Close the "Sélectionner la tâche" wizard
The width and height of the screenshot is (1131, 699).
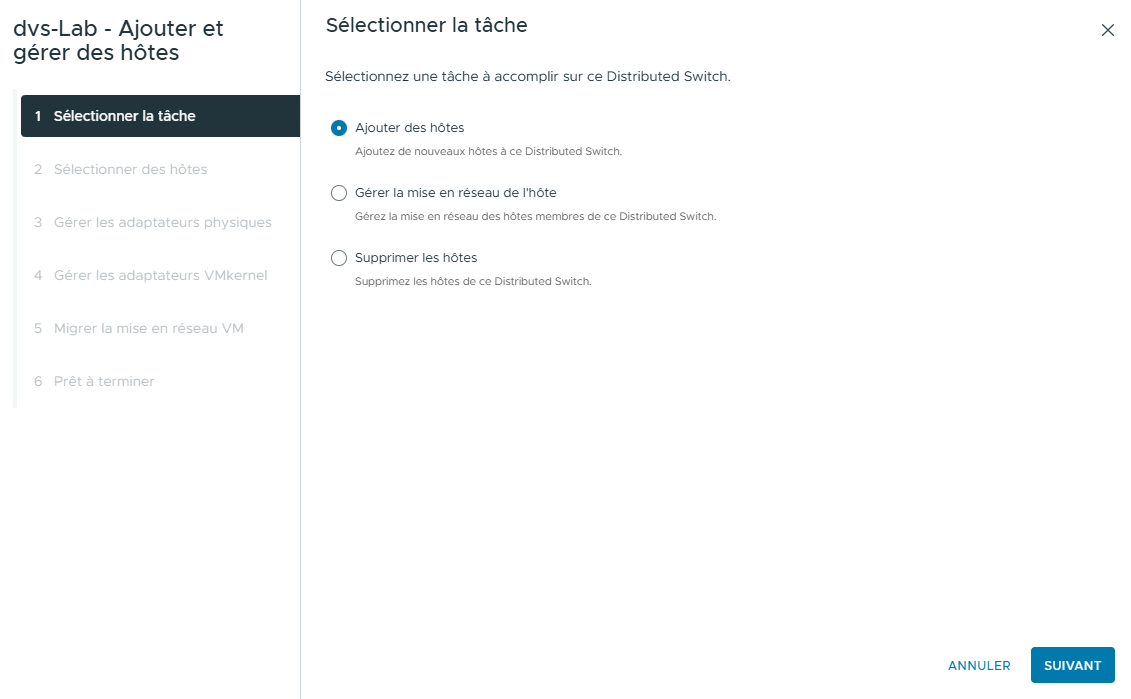point(1107,30)
